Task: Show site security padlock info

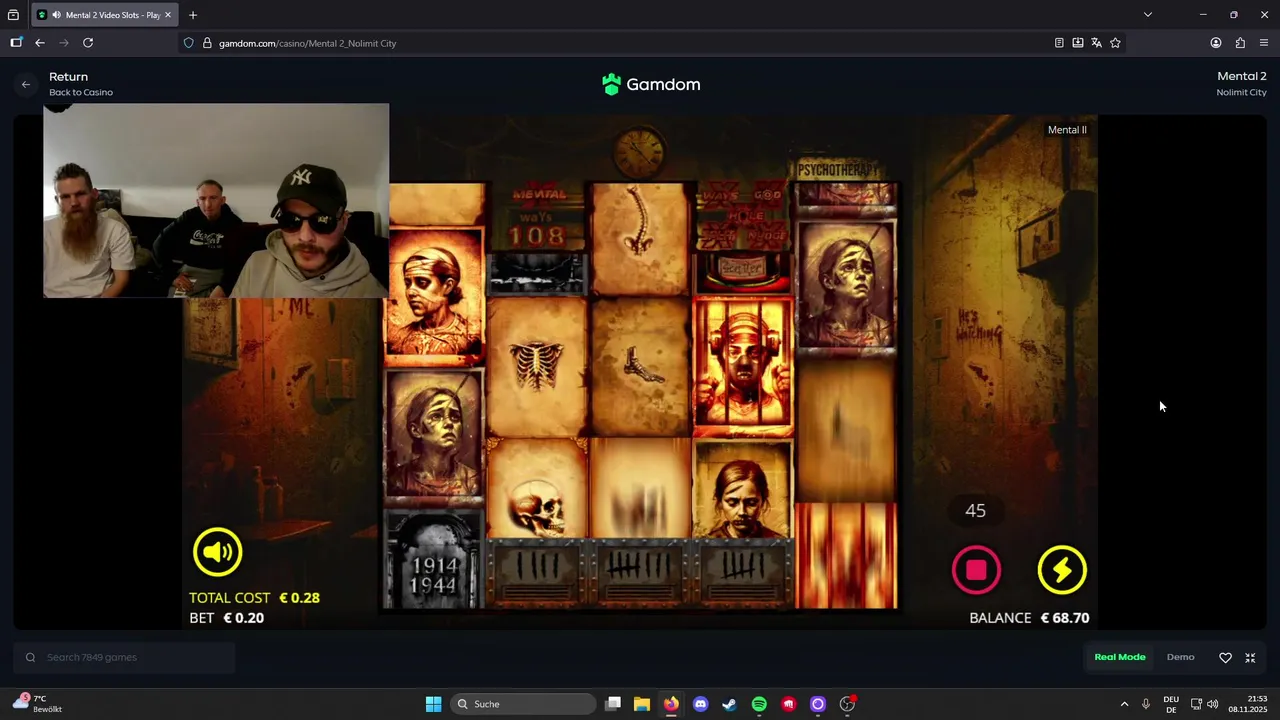Action: click(207, 43)
